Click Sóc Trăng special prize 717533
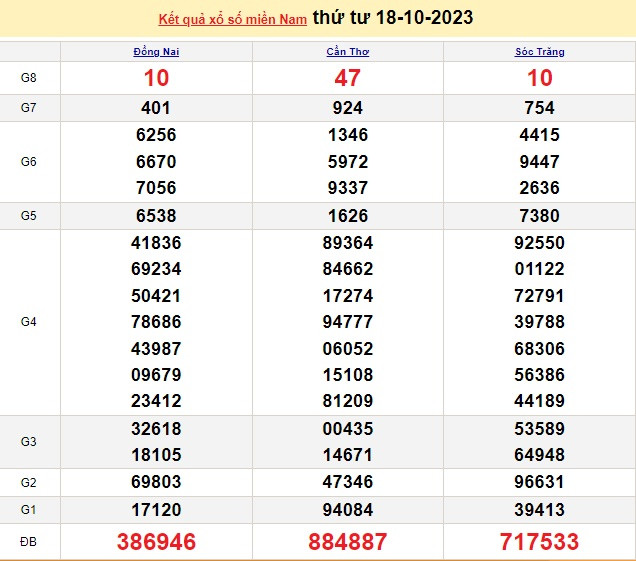 [x=539, y=542]
